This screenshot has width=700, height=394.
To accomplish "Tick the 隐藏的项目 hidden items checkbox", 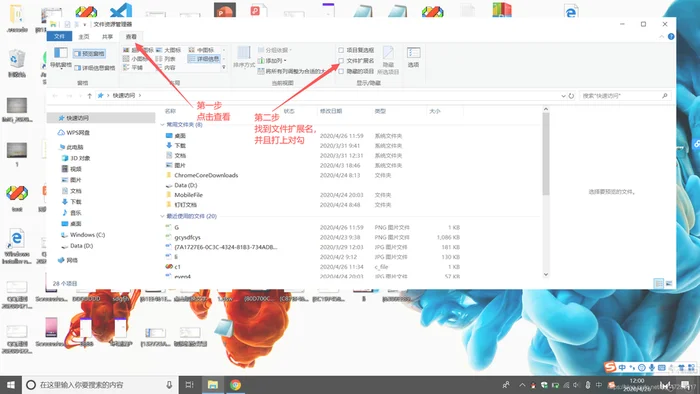I will 341,71.
